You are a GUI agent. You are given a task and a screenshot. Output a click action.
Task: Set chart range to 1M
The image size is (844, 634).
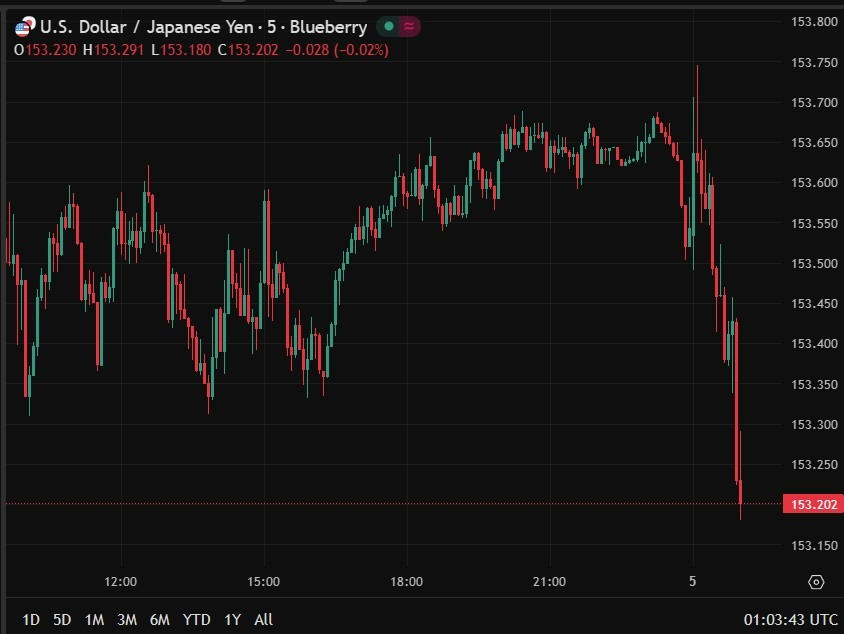[x=94, y=620]
